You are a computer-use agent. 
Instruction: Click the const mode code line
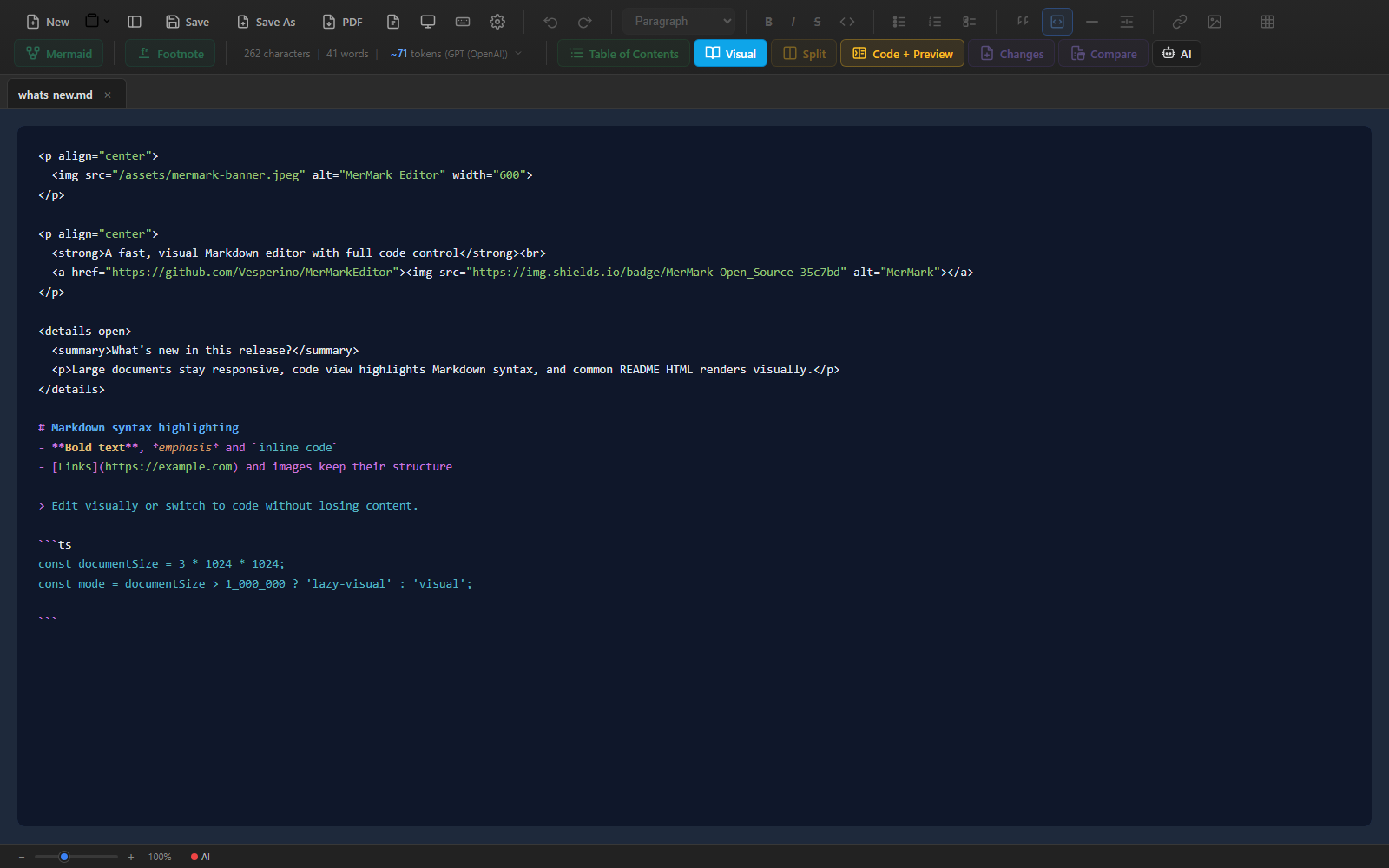[x=255, y=584]
